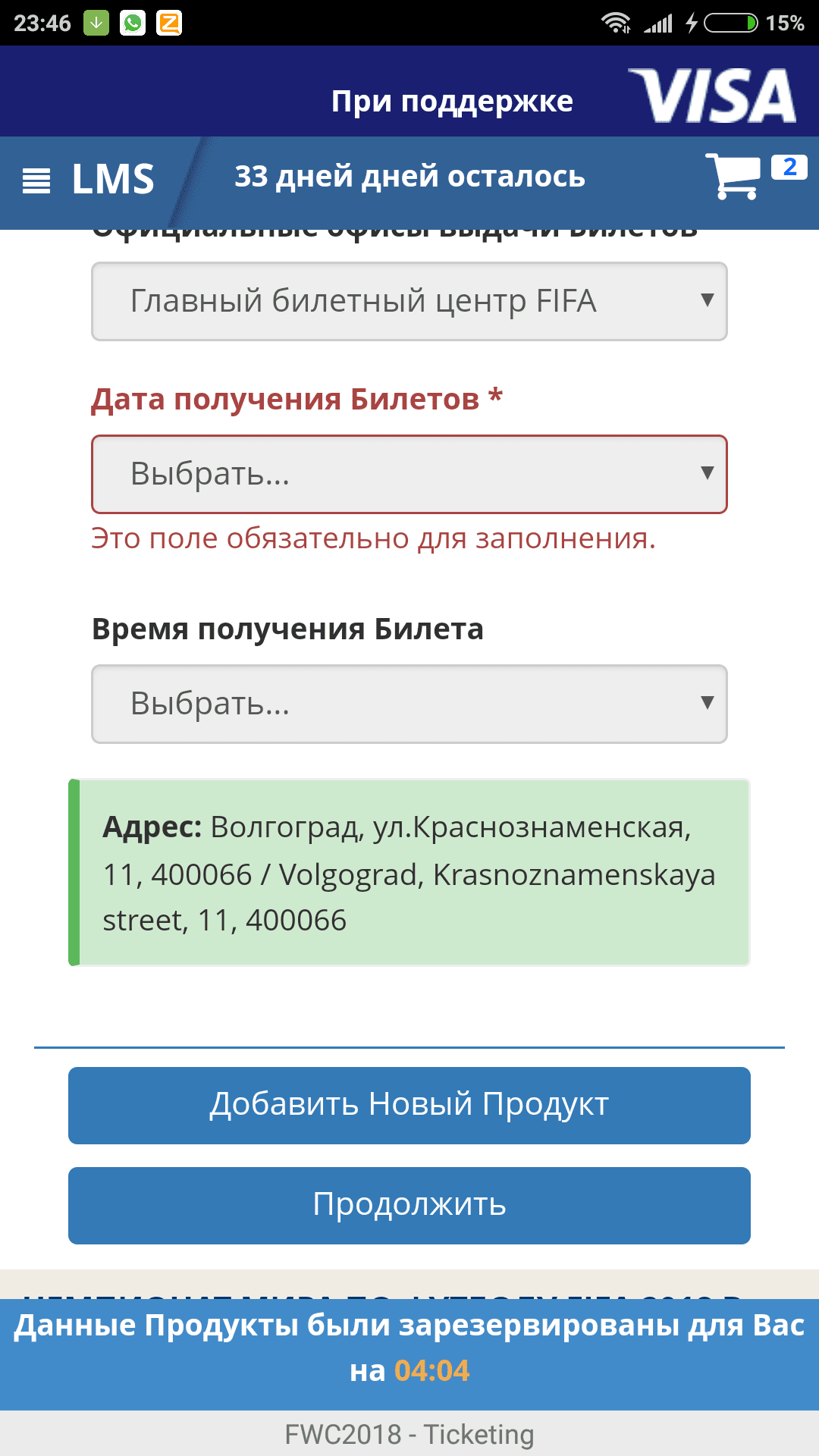Tap the WhatsApp notification icon
The image size is (819, 1456).
[133, 23]
